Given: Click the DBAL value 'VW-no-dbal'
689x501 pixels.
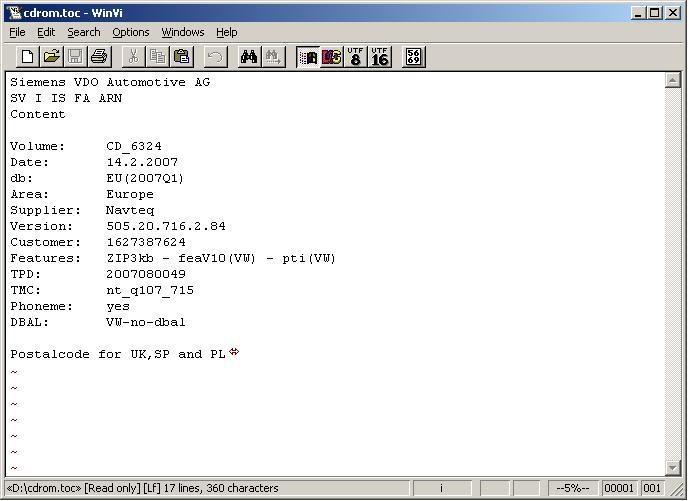Looking at the screenshot, I should 146,323.
